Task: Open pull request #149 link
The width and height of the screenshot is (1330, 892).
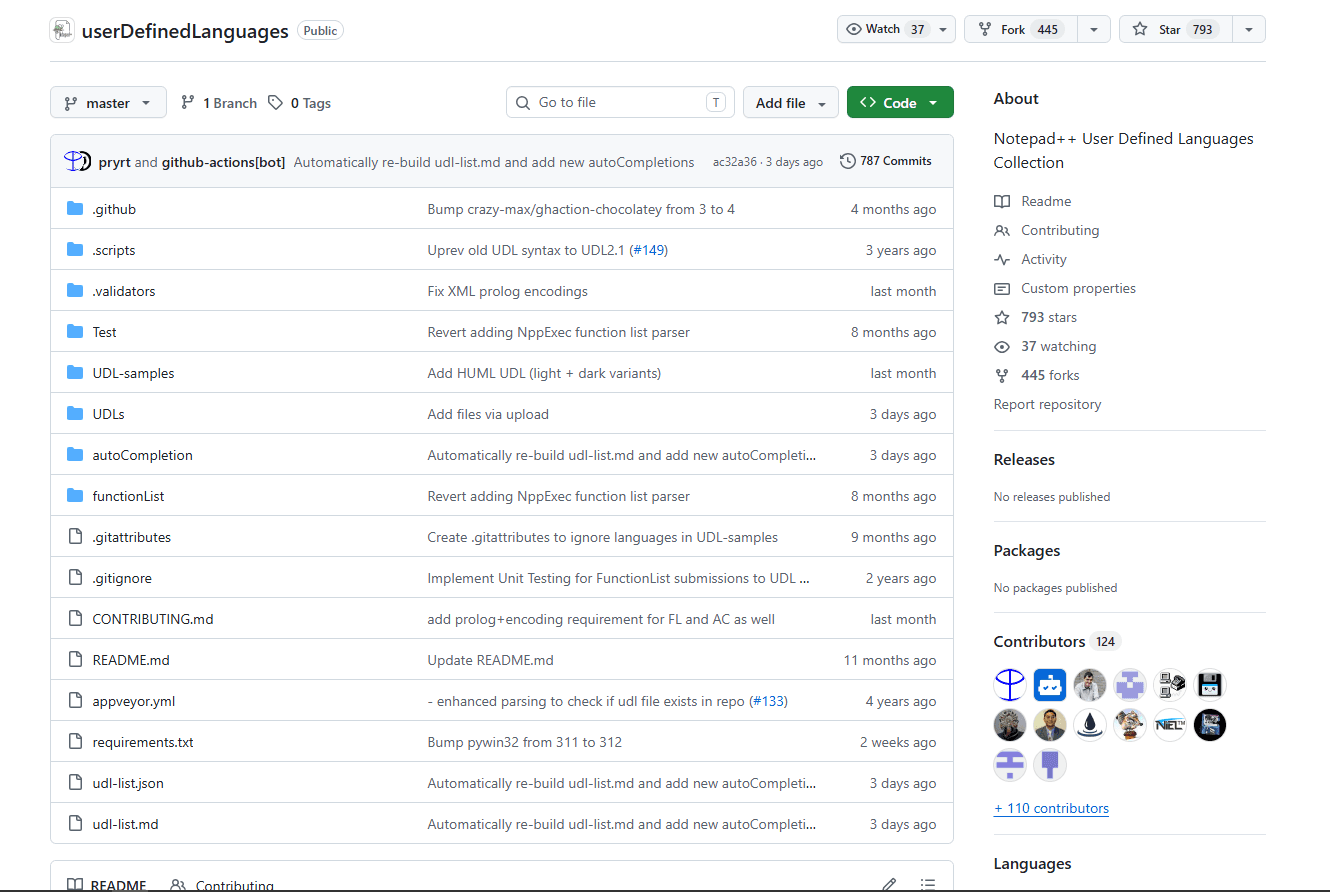Action: 649,250
